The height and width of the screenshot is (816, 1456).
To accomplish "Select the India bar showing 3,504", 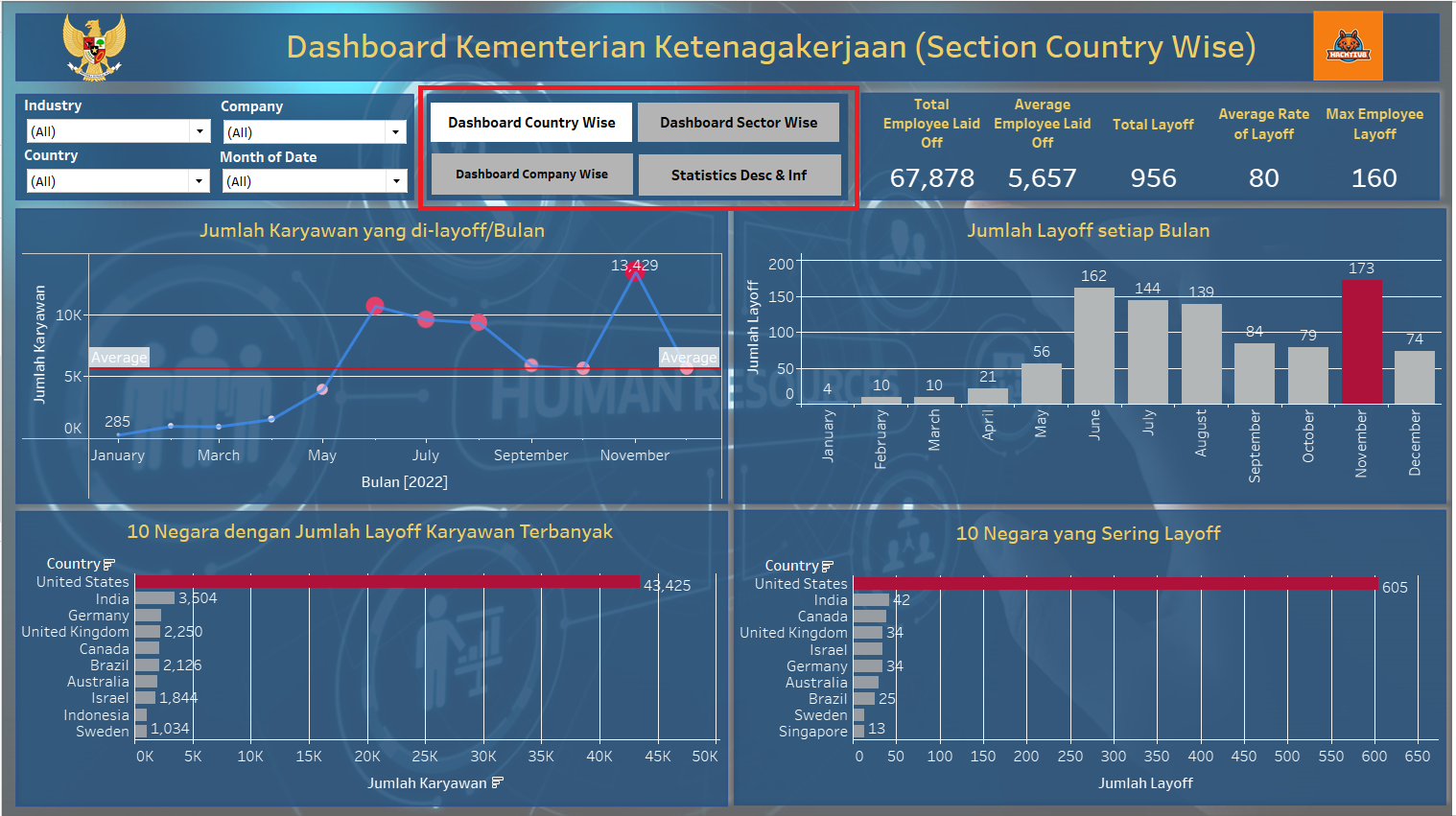I will [153, 598].
